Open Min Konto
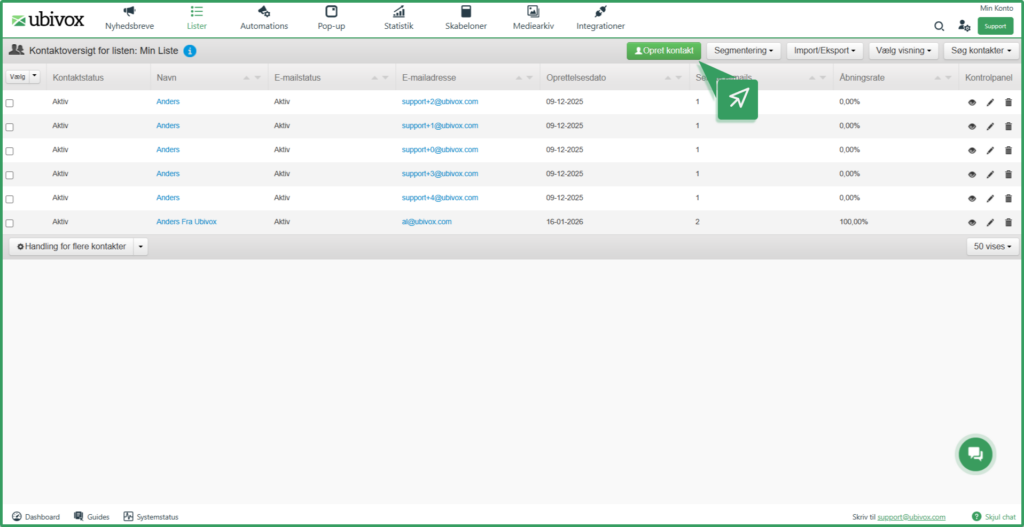1024x527 pixels. tap(997, 8)
